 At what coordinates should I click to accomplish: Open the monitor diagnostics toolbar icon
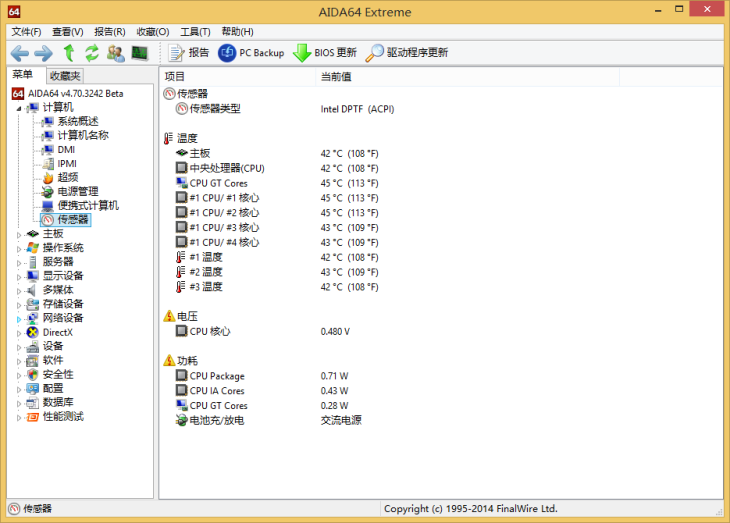pyautogui.click(x=140, y=53)
